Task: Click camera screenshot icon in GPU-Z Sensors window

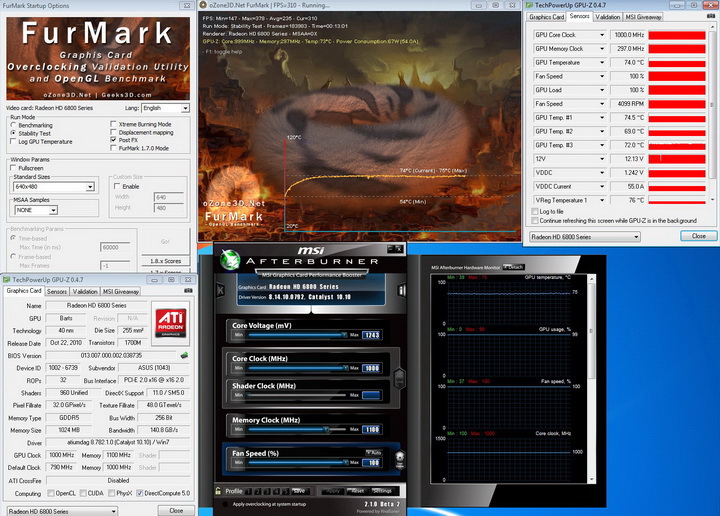Action: tap(711, 16)
